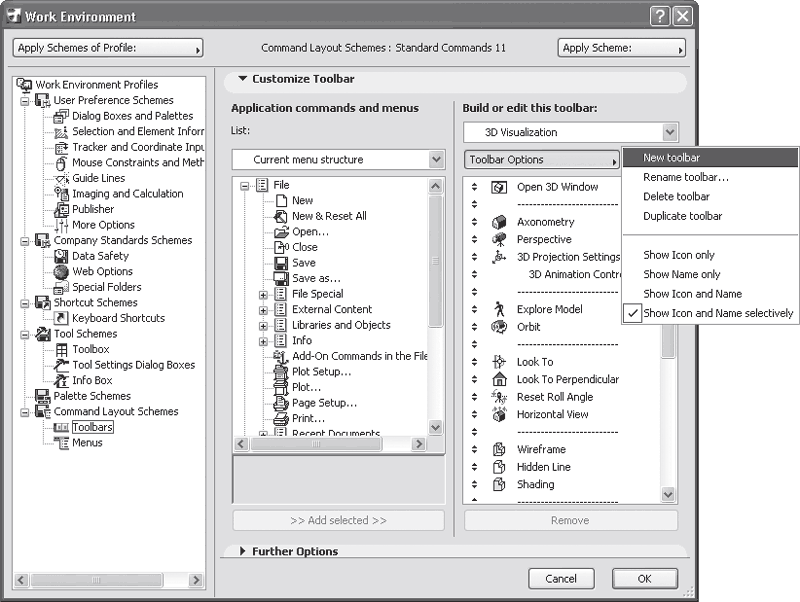Click the command list scrollbar down arrow
Image resolution: width=800 pixels, height=602 pixels.
click(434, 427)
